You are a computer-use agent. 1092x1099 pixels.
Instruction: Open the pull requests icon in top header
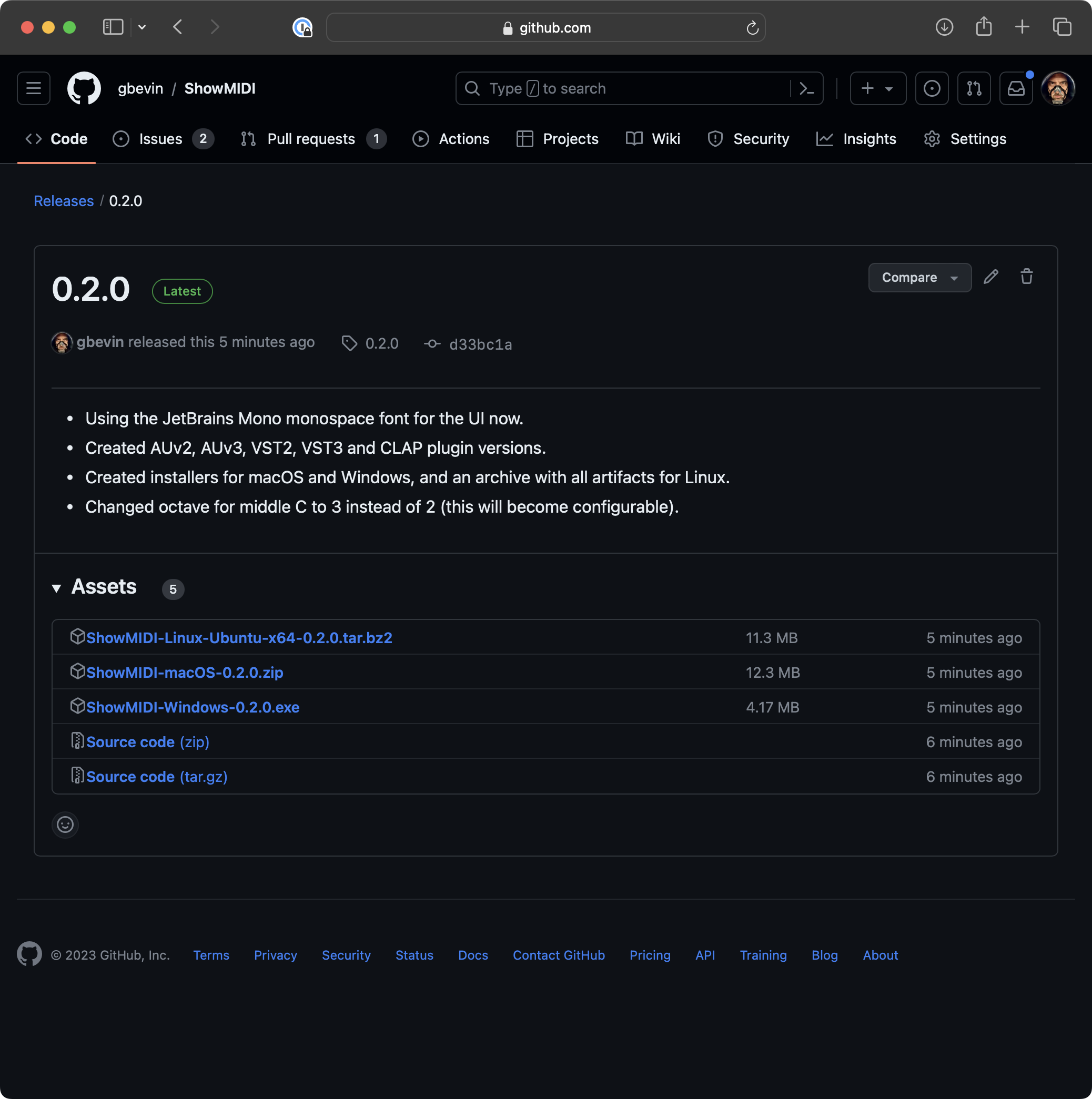pyautogui.click(x=974, y=88)
